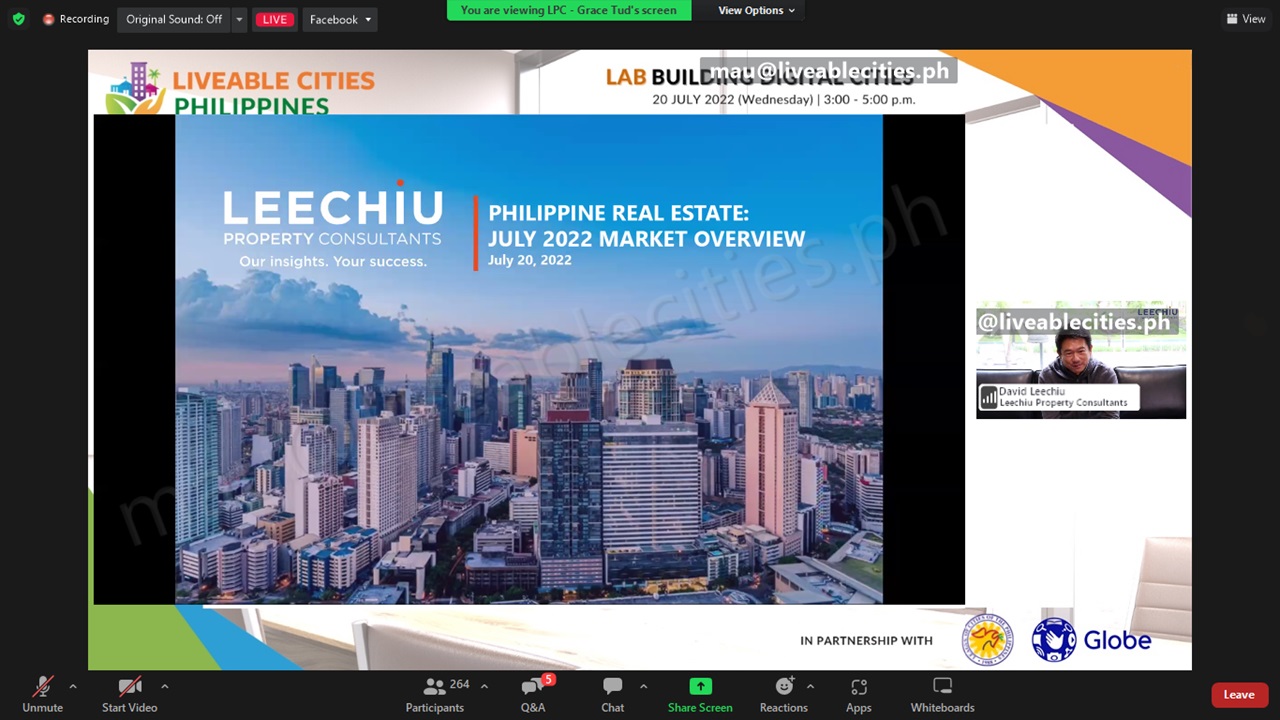
Task: Expand video options arrow beside Start Video
Action: pyautogui.click(x=164, y=686)
